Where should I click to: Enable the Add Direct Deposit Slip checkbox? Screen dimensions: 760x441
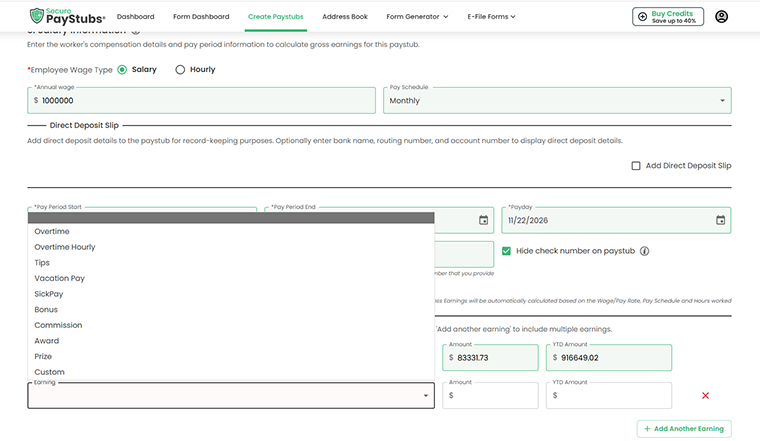[x=635, y=166]
